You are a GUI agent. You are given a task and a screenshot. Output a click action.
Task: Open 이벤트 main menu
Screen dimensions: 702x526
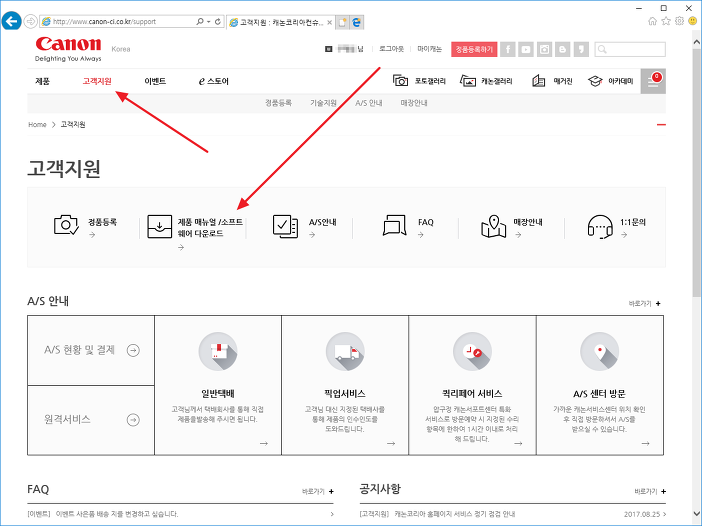[155, 81]
